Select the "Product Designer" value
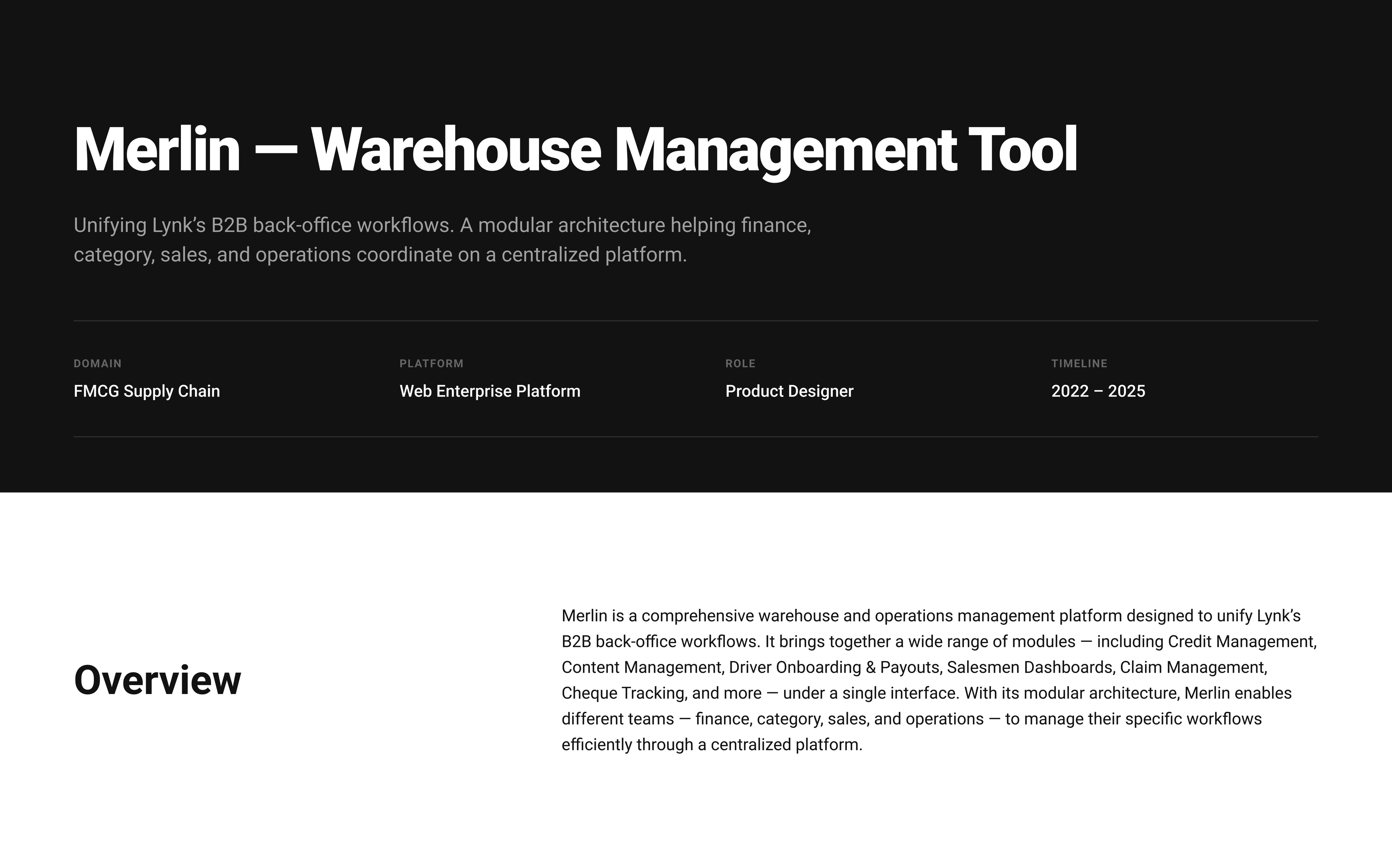The width and height of the screenshot is (1392, 868). 789,391
